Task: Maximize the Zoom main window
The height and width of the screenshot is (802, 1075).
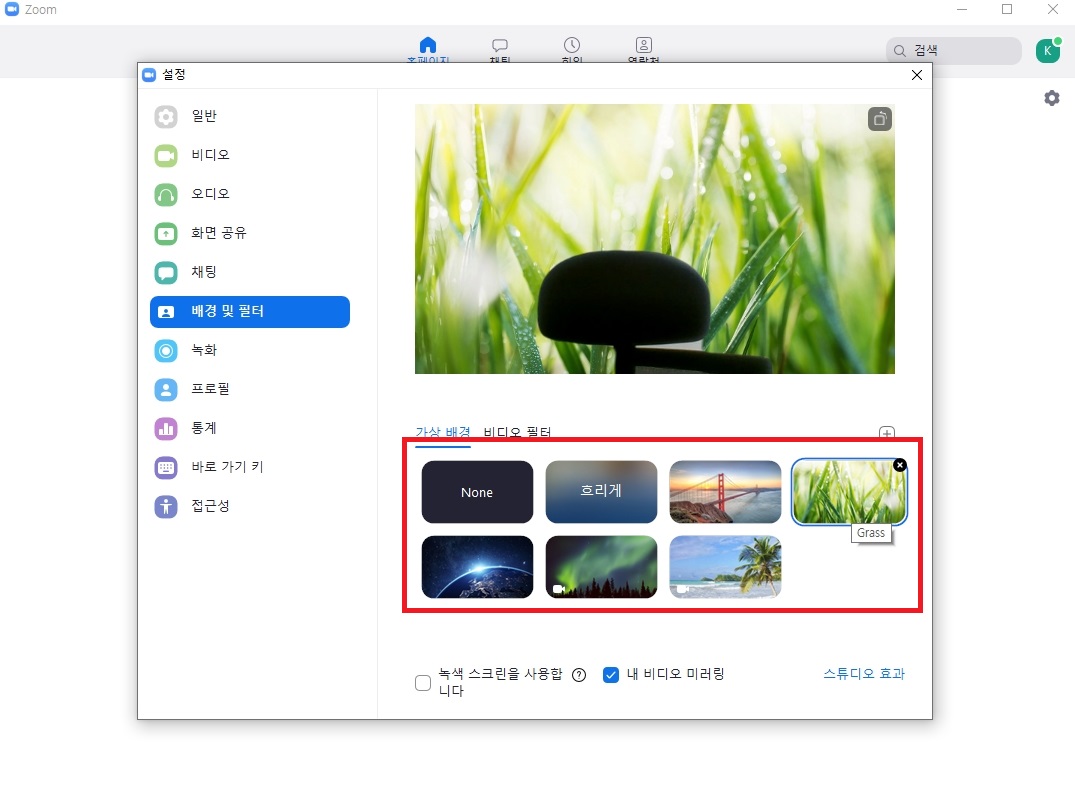Action: pos(1007,9)
